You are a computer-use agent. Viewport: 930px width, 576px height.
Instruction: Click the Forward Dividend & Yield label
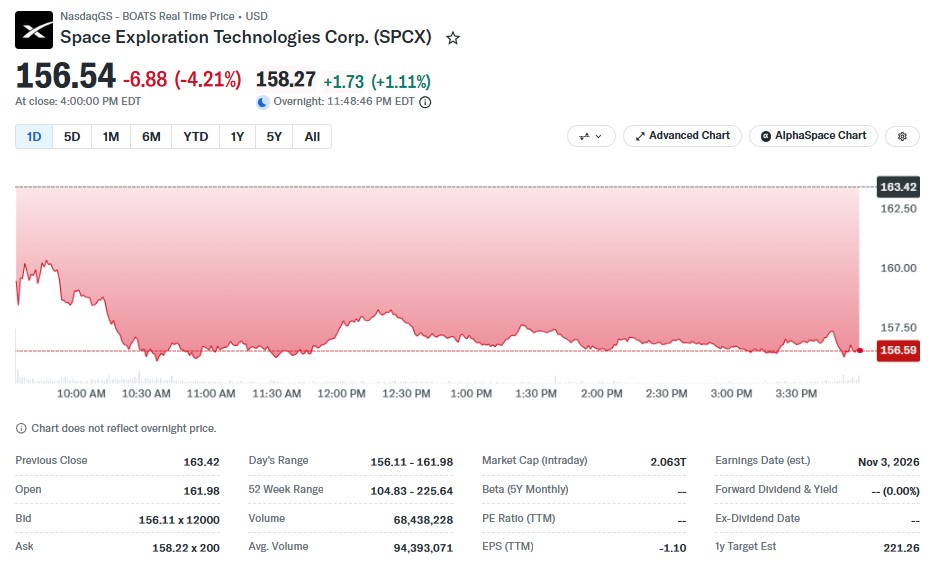[x=776, y=489]
